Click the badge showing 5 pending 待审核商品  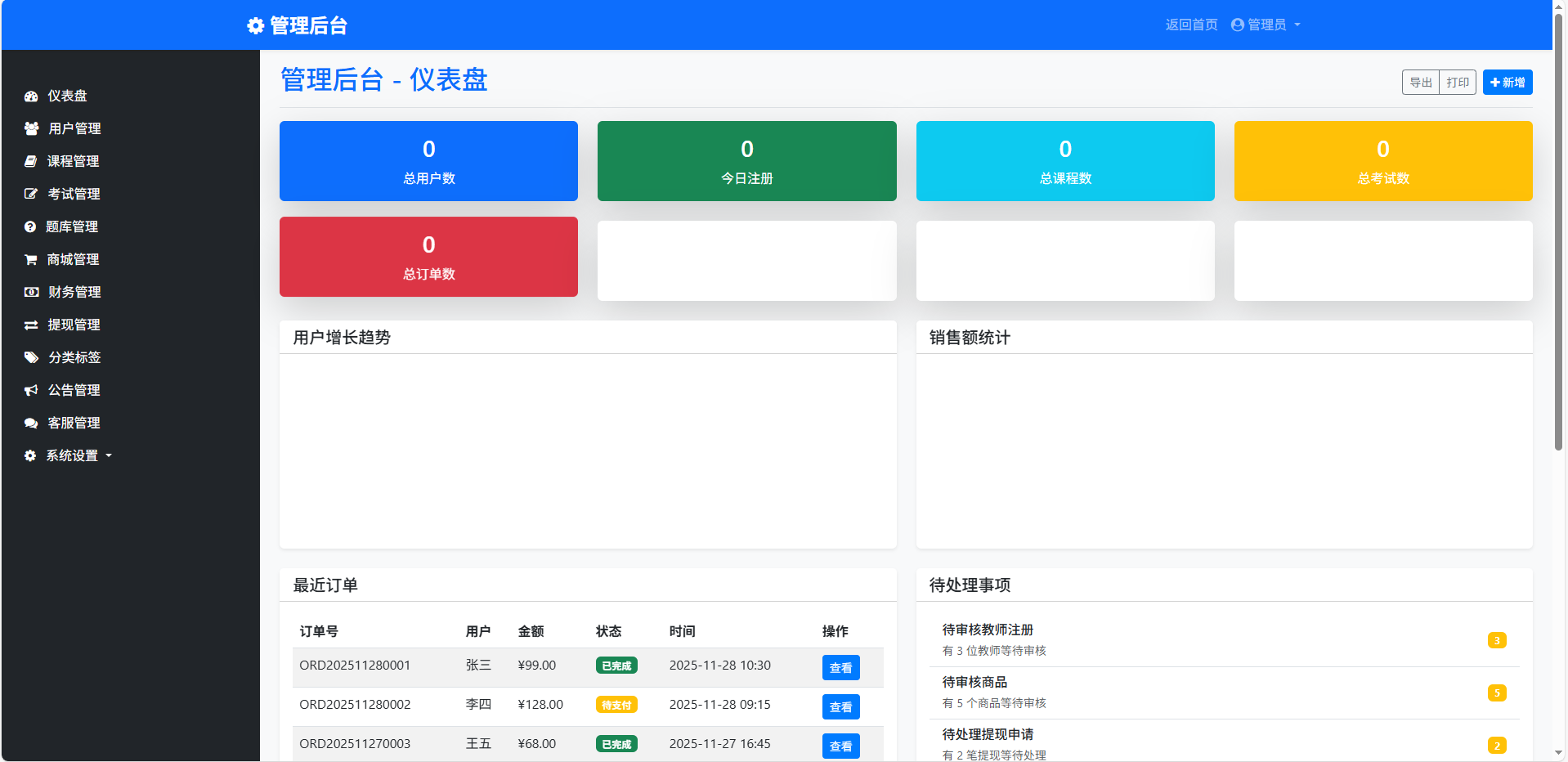tap(1497, 693)
